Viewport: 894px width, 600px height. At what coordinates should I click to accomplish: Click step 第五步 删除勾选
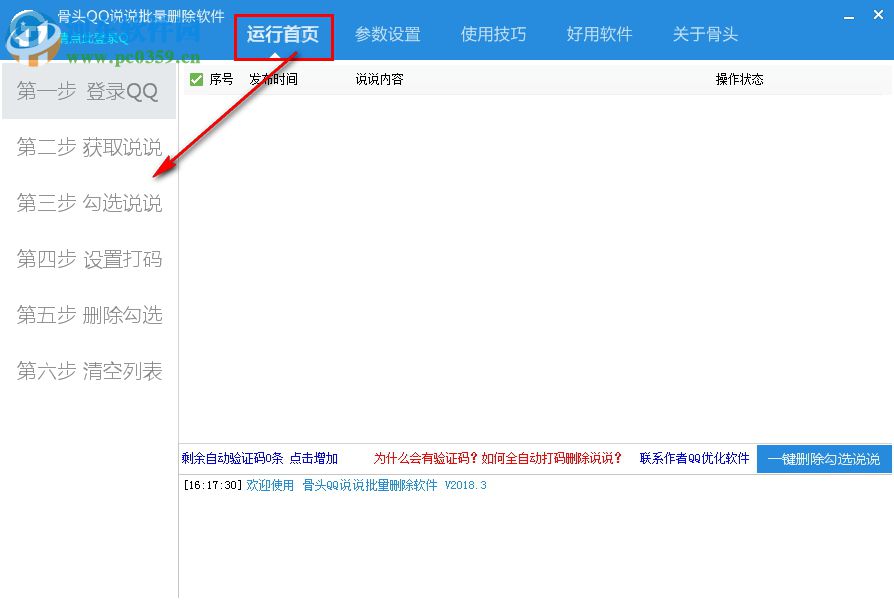click(89, 315)
